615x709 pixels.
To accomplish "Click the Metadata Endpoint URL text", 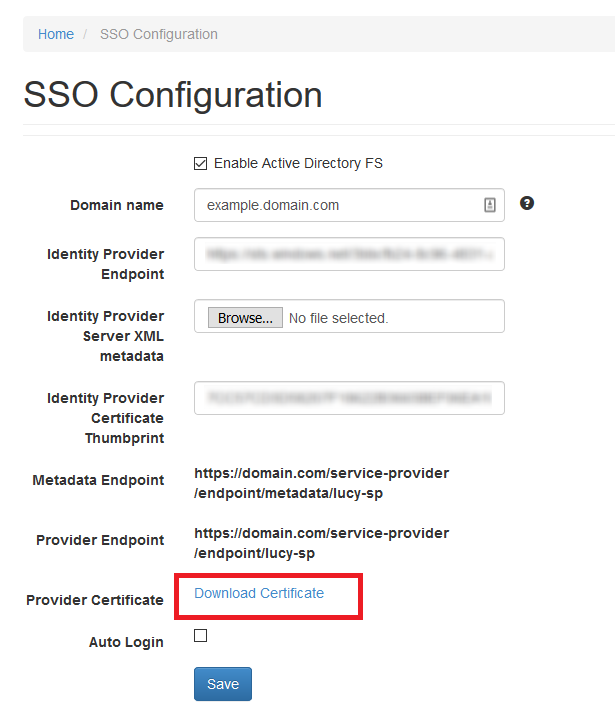I will 322,483.
